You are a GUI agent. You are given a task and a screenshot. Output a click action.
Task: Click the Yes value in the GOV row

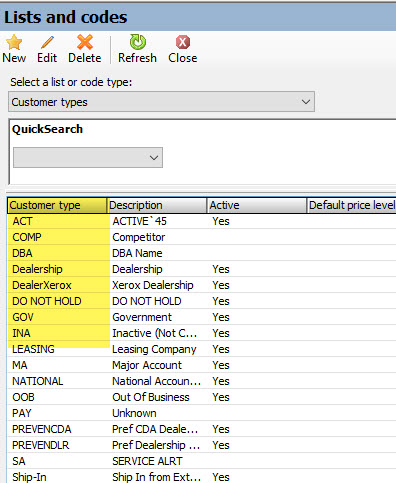click(x=221, y=317)
